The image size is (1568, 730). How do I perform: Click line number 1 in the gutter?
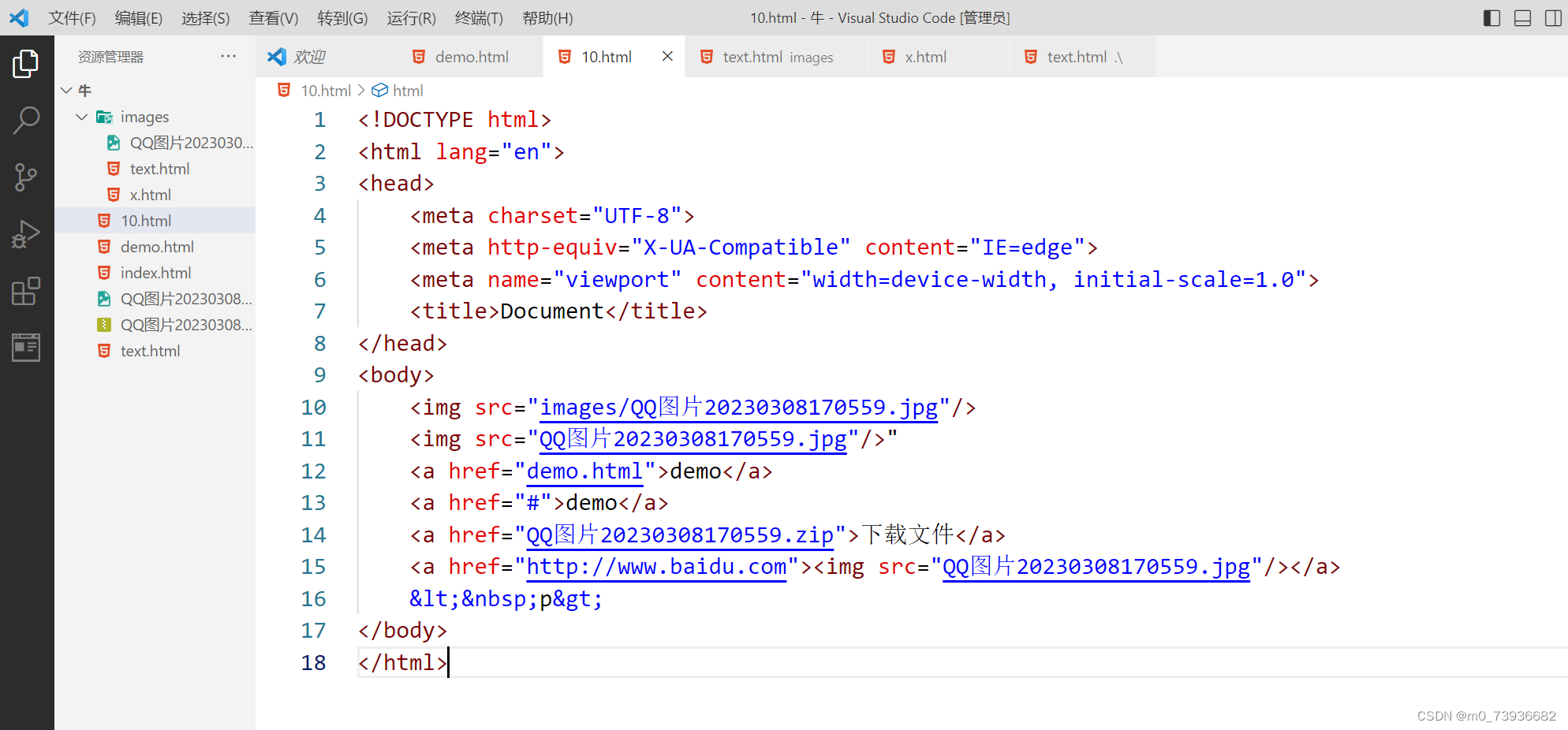click(x=319, y=120)
